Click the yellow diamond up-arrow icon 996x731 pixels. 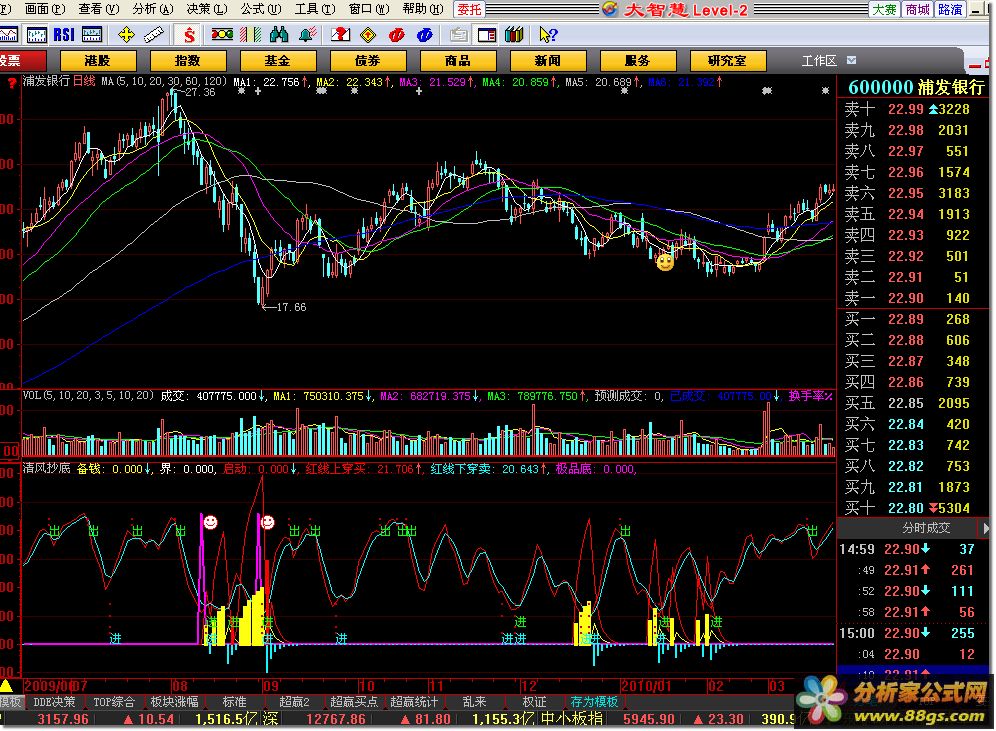[x=368, y=35]
